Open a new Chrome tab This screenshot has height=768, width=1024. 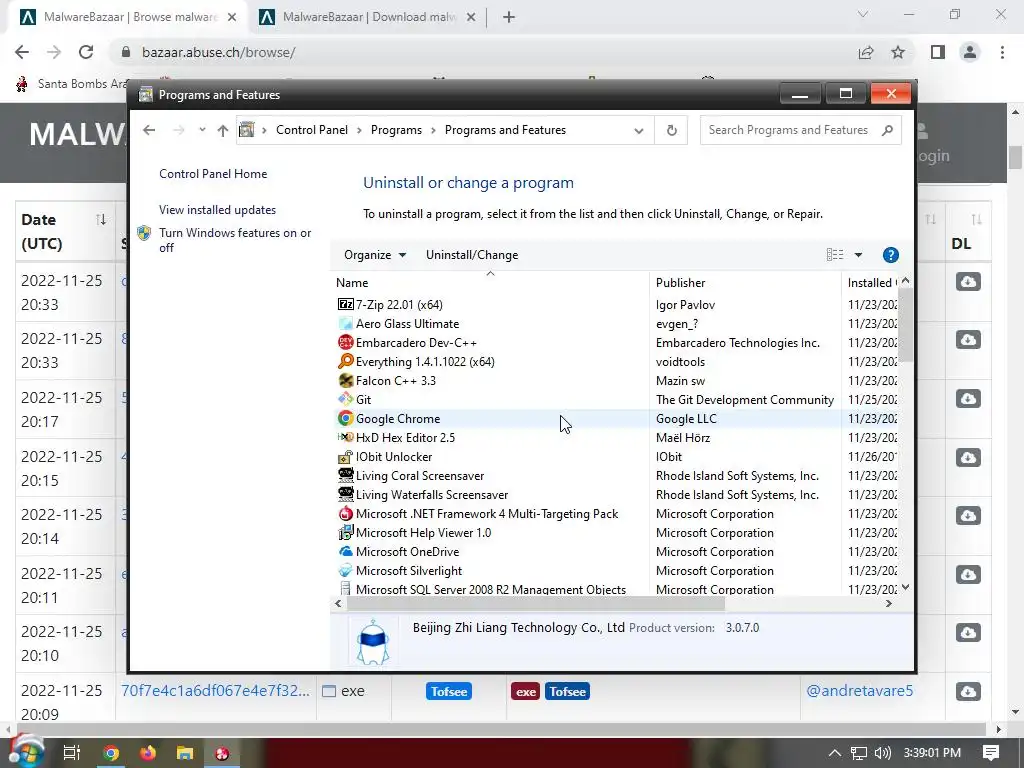point(509,17)
